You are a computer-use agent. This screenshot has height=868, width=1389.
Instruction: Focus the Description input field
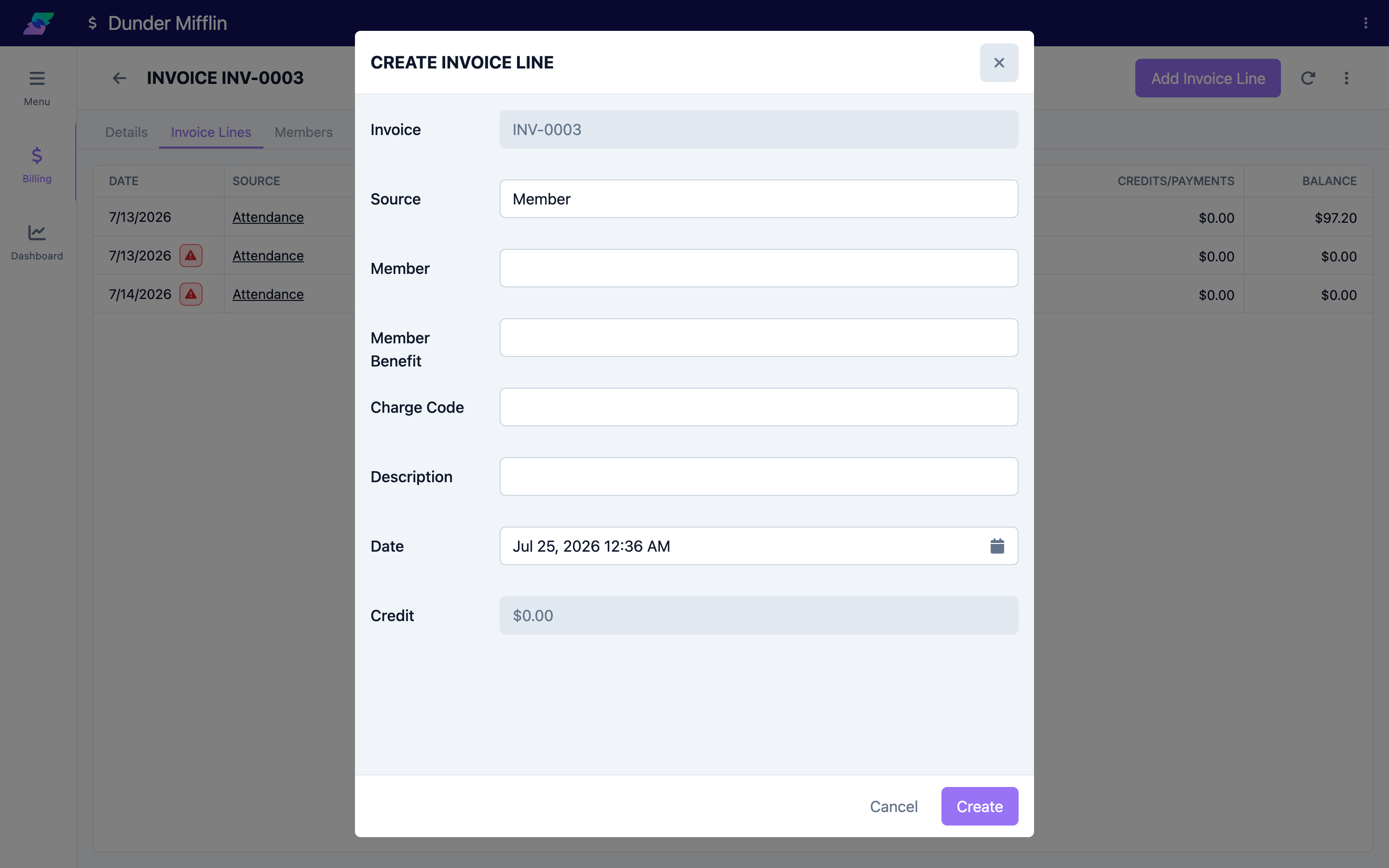coord(759,476)
